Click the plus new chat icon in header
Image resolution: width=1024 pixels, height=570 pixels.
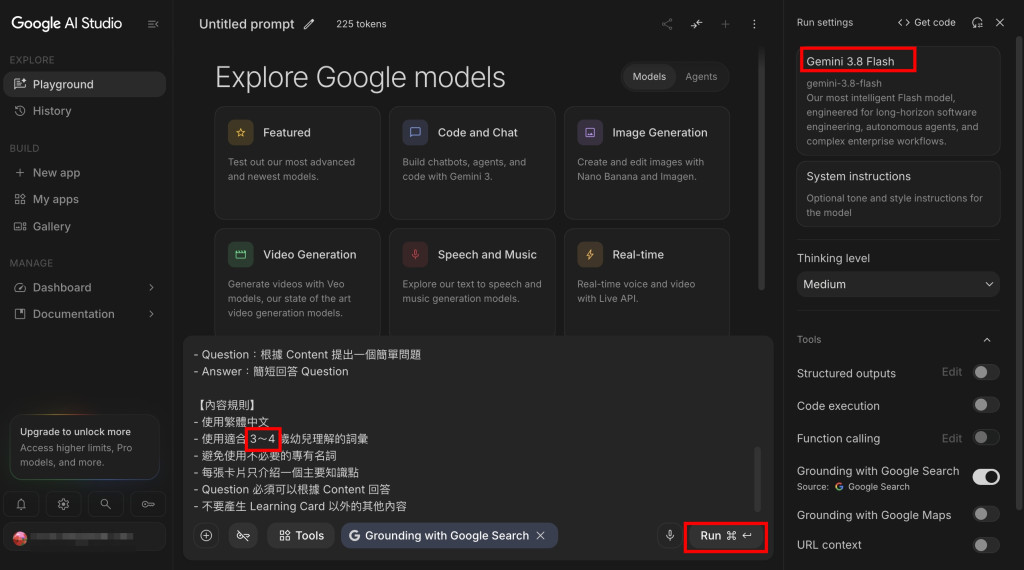pyautogui.click(x=725, y=24)
